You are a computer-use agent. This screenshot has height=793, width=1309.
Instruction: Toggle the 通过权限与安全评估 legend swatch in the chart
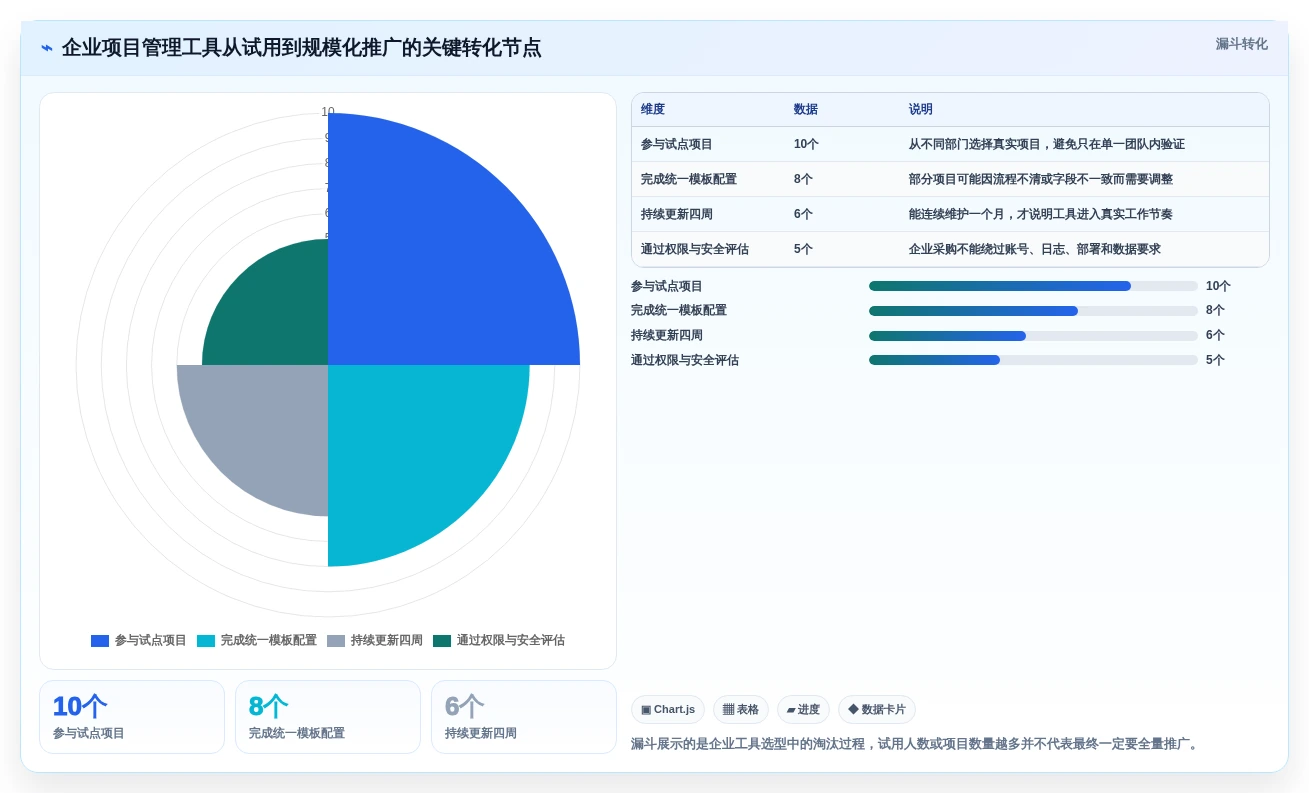tap(442, 641)
